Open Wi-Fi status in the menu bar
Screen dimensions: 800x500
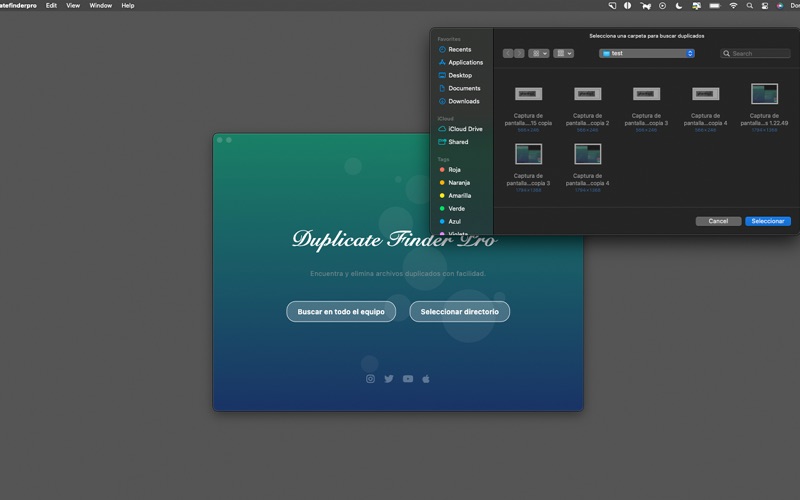(733, 6)
